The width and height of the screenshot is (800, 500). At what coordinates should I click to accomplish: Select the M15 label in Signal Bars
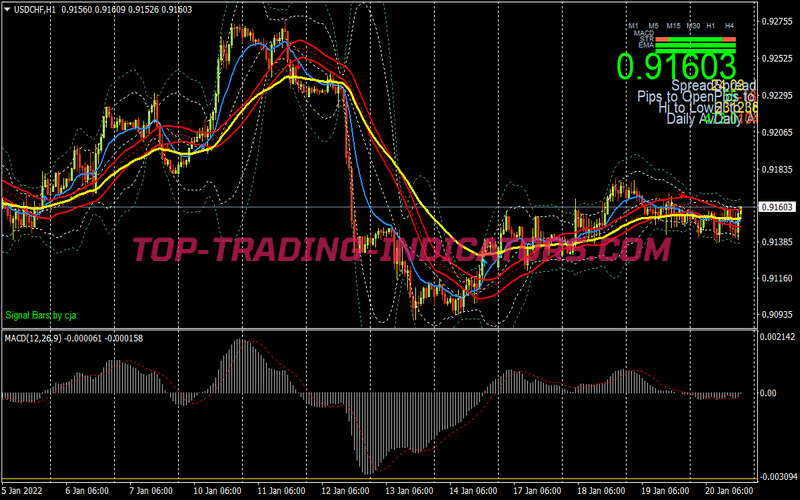pos(673,26)
